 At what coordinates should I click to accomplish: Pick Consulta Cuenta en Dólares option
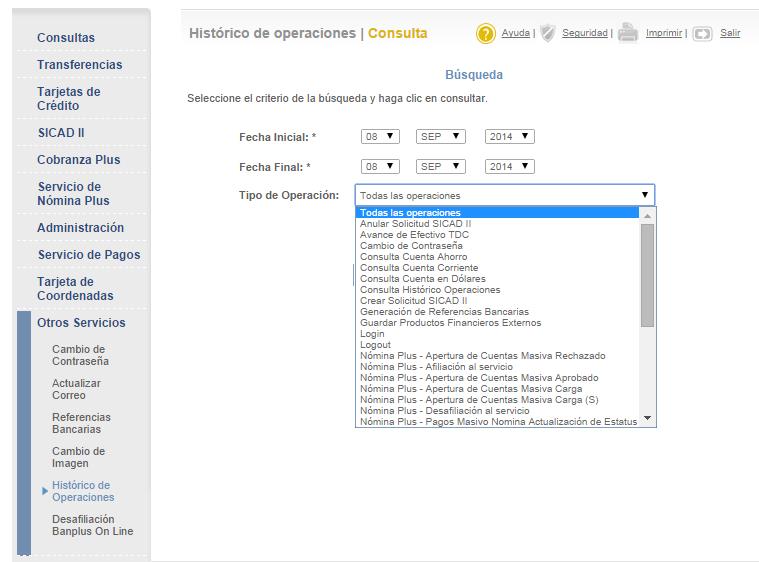[497, 279]
